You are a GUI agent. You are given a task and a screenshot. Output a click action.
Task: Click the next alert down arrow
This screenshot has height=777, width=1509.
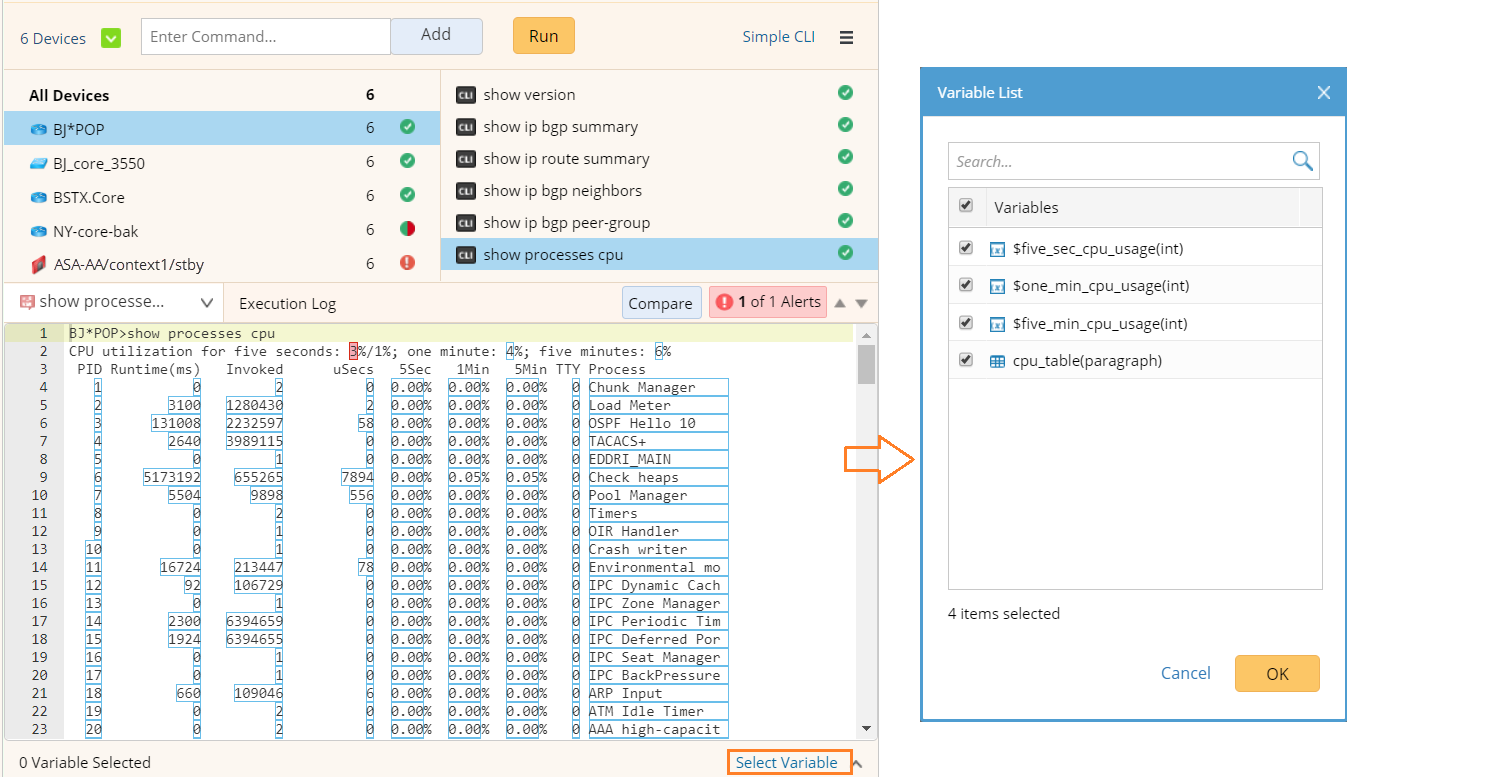[x=861, y=303]
